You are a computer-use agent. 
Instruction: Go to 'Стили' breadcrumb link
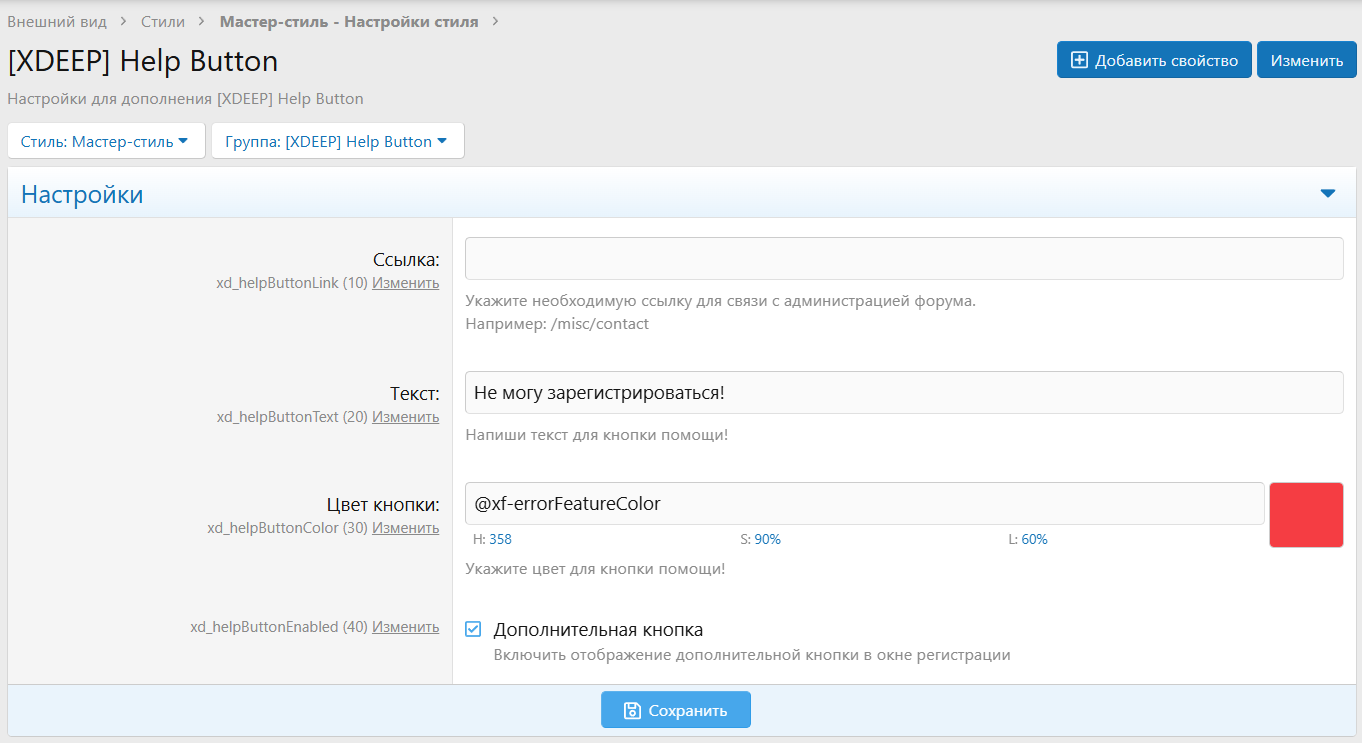(162, 21)
